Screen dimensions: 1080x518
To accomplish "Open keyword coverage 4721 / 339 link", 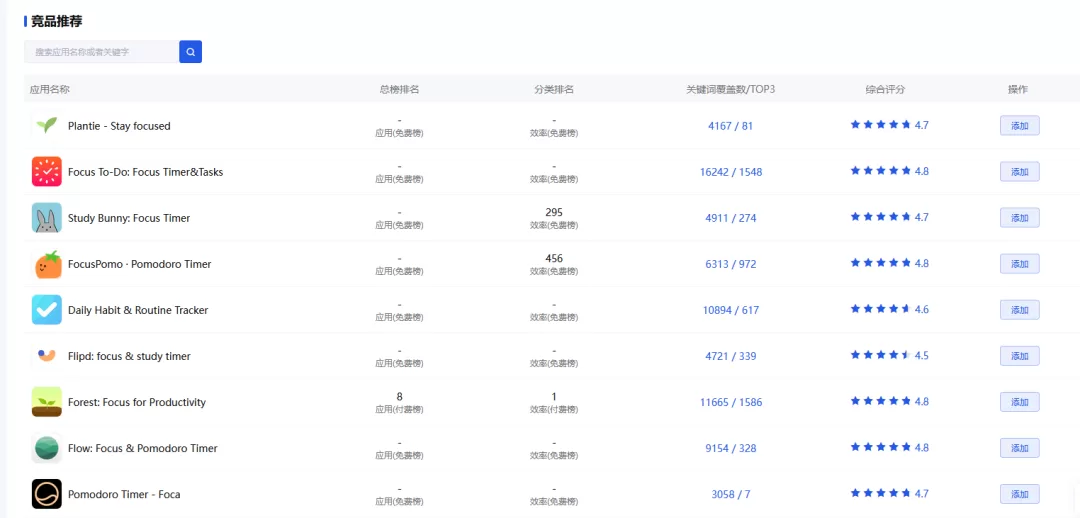I will (x=731, y=357).
